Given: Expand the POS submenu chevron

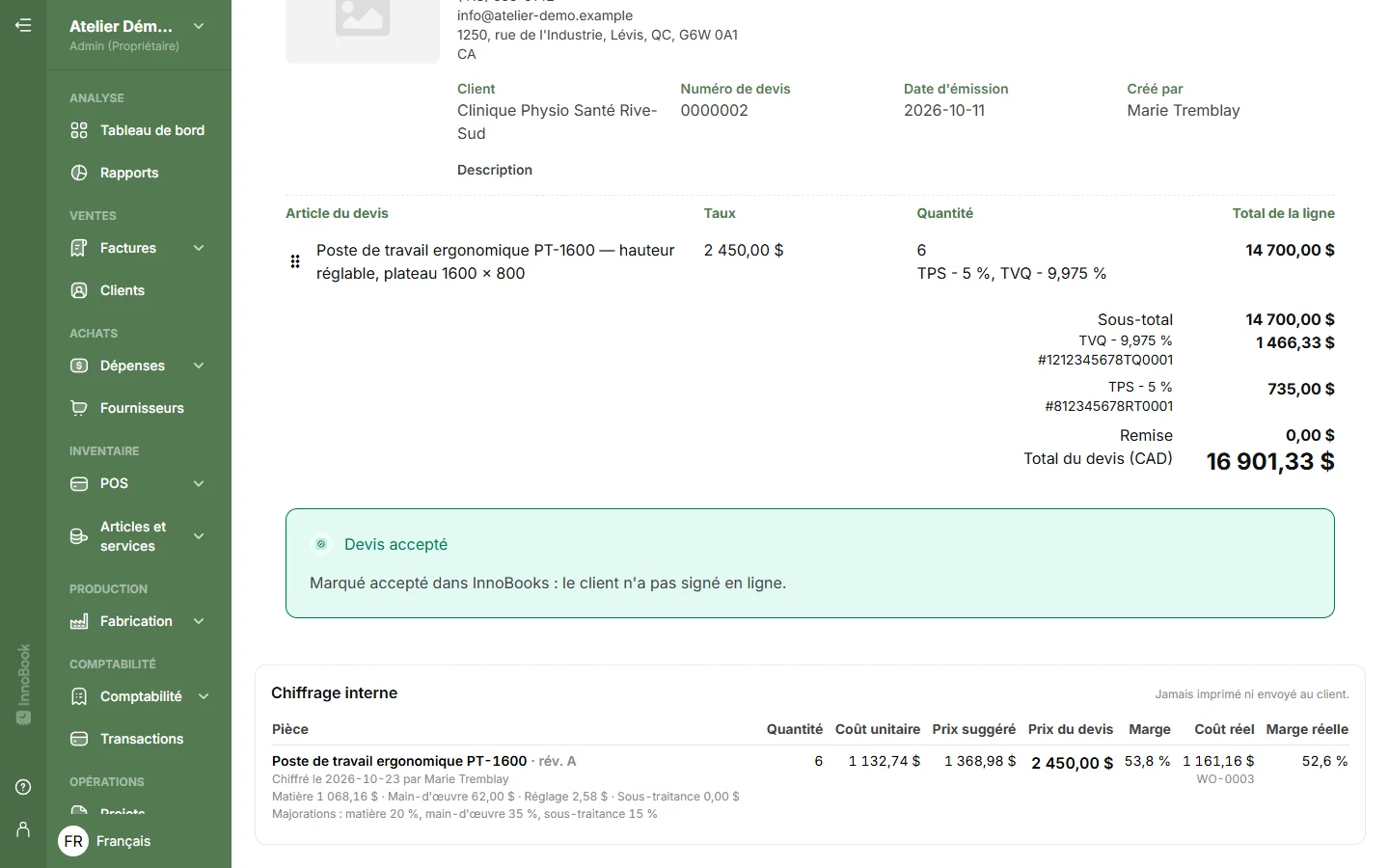Looking at the screenshot, I should click(x=199, y=483).
